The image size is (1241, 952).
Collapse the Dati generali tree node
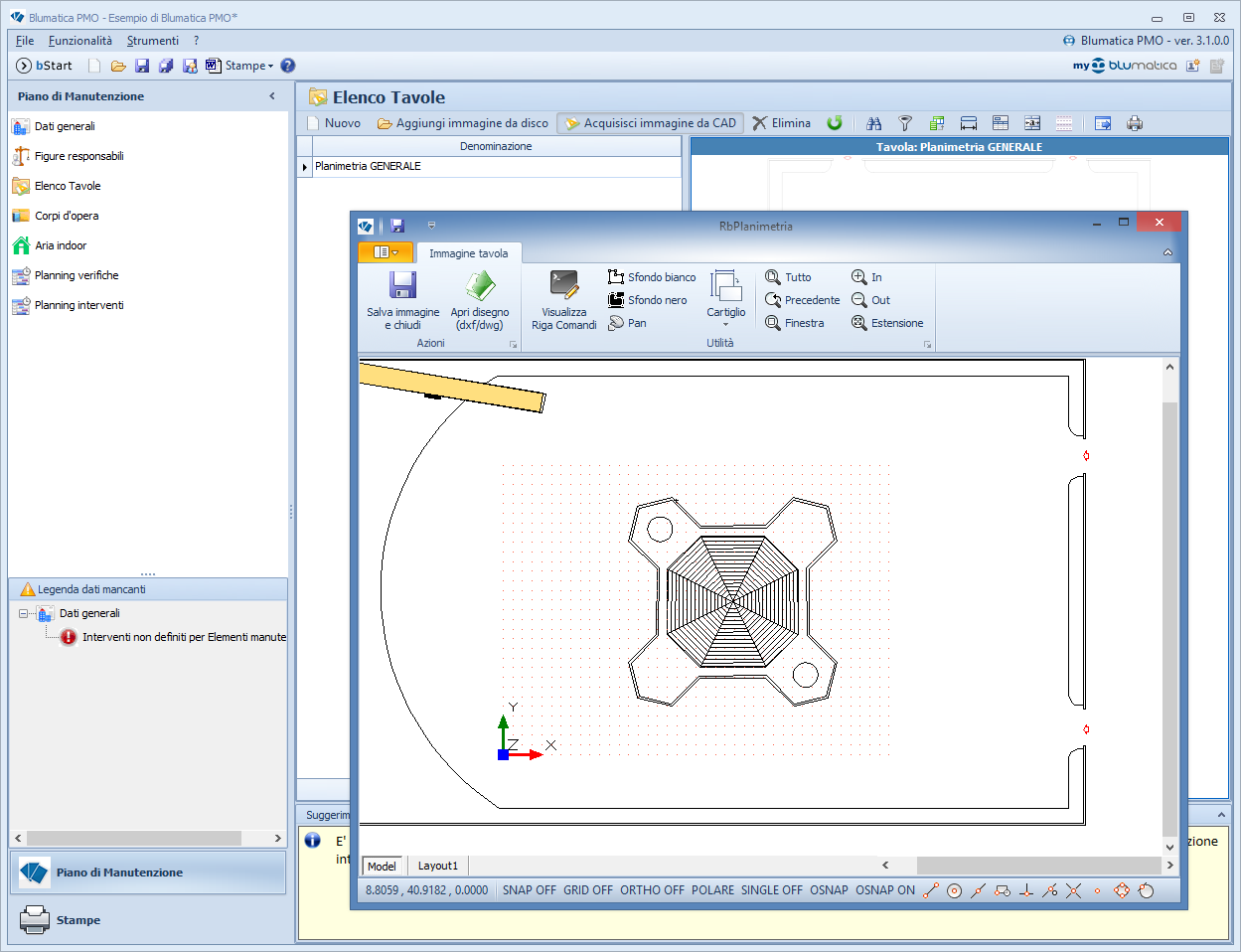click(x=24, y=613)
